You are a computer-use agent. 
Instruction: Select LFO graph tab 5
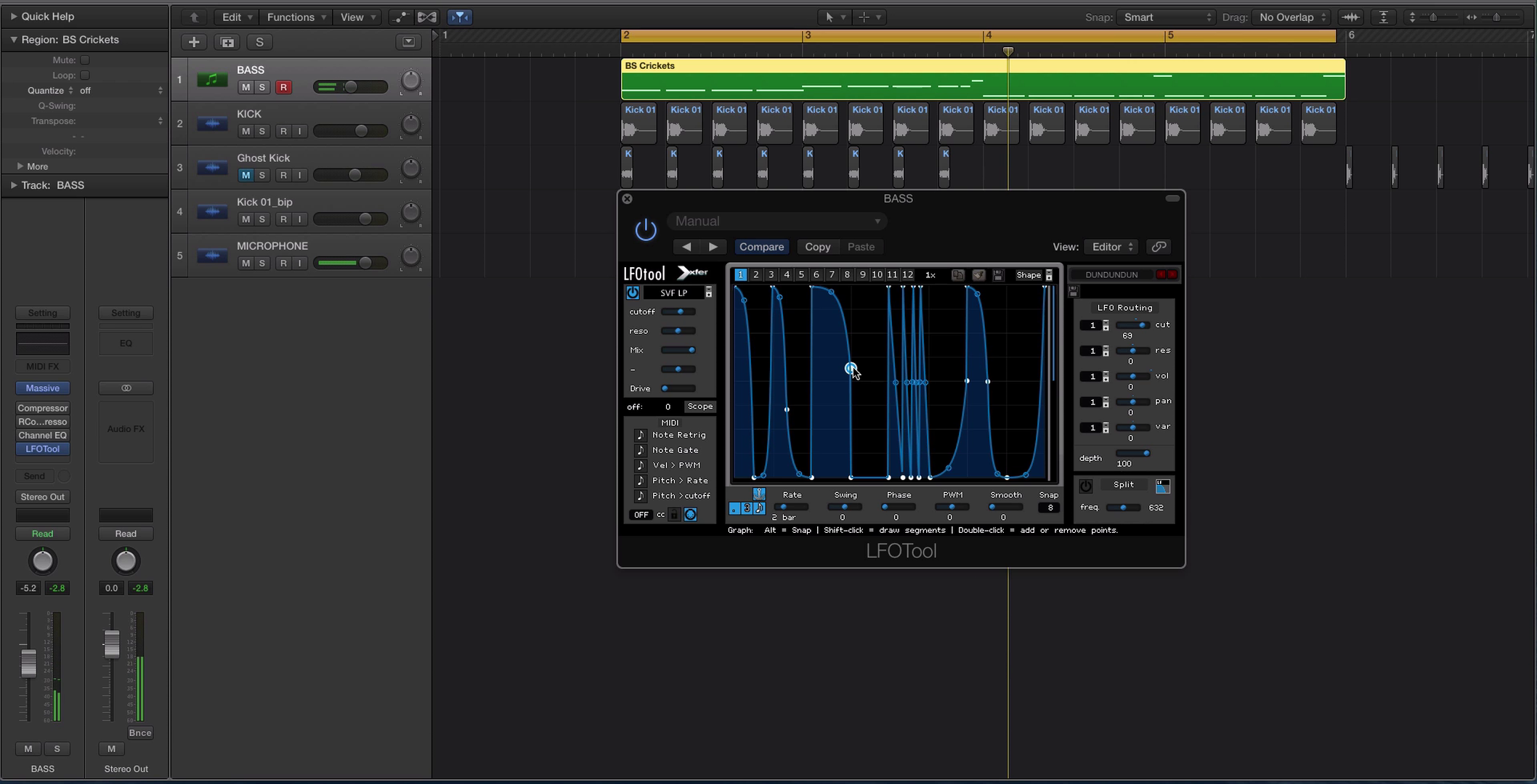[x=801, y=275]
